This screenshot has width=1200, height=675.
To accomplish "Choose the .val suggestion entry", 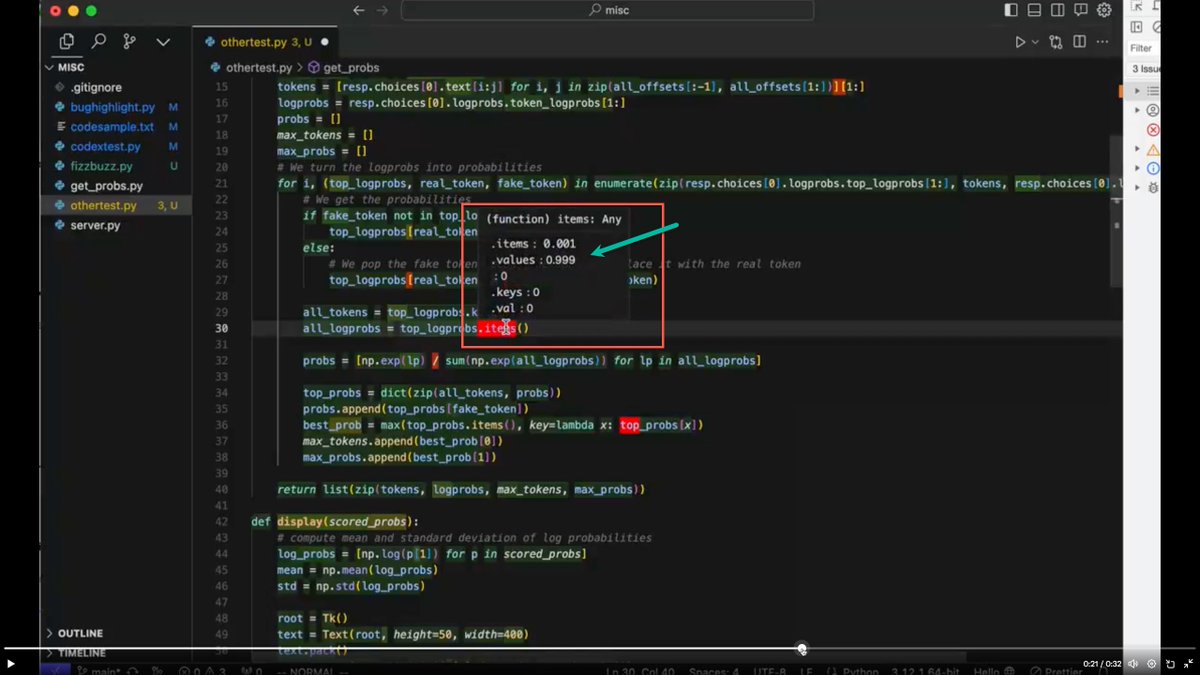I will click(511, 308).
